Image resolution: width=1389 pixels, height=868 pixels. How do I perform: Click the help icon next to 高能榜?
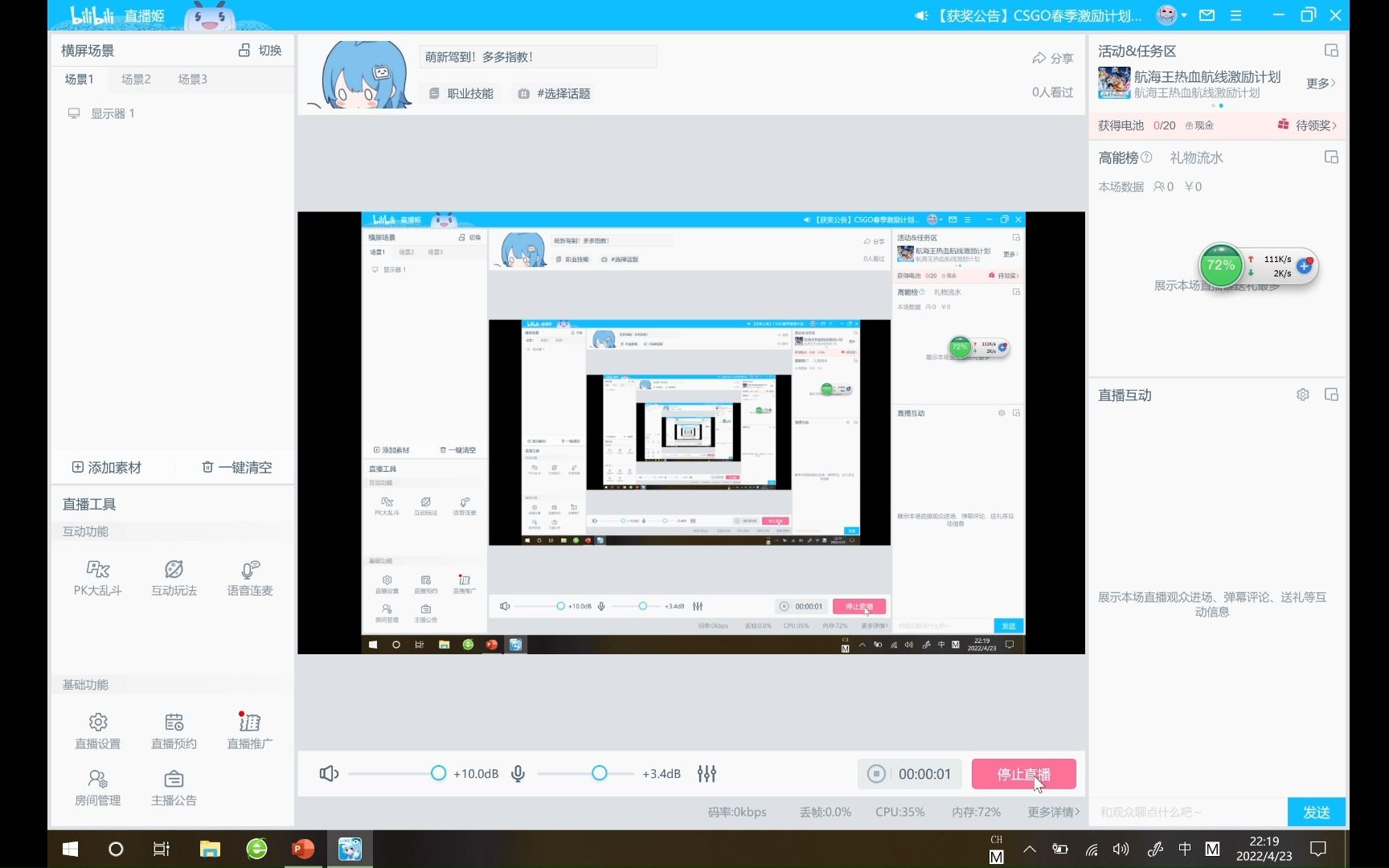1146,158
